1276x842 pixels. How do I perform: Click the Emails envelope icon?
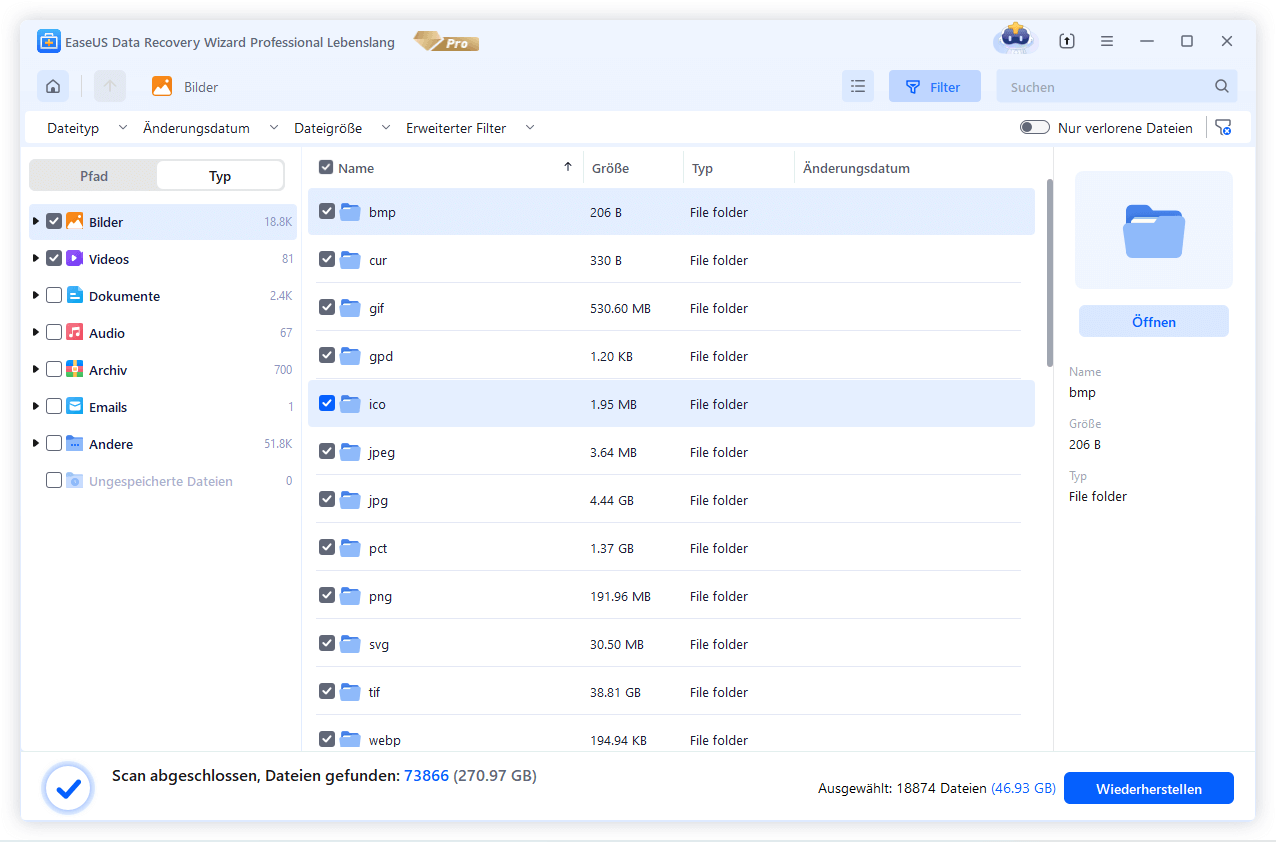click(75, 407)
